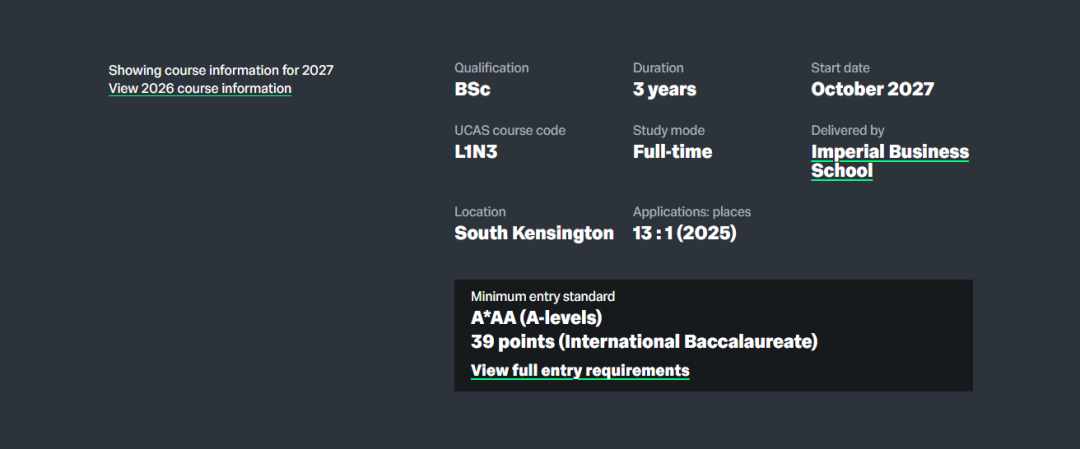Click the 'Minimum entry standard' heading
1080x449 pixels.
tap(542, 296)
